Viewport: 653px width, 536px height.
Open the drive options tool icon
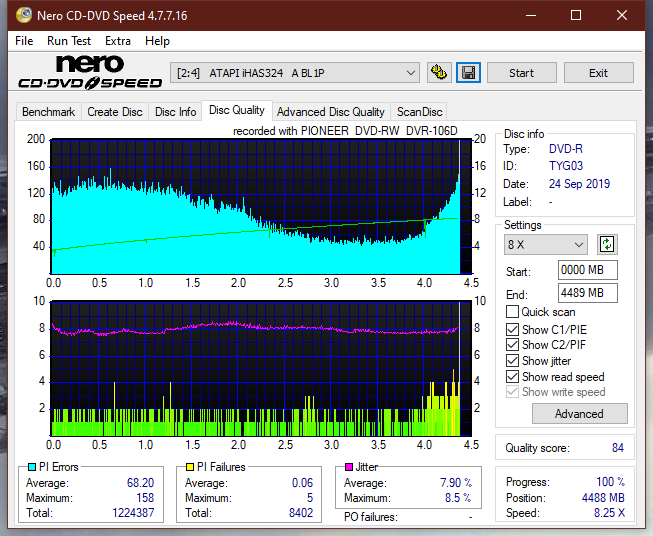(439, 73)
